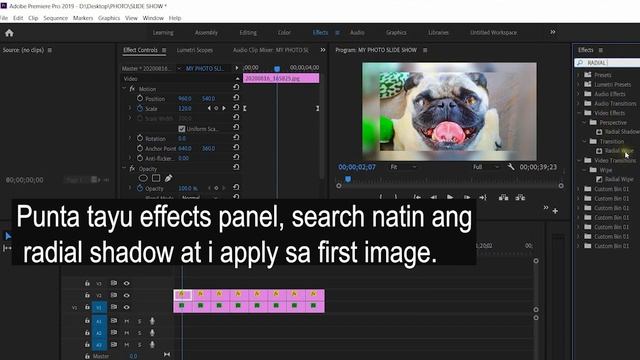Select the free draw bezier mask pen
Viewport: 640px width, 360px height.
[169, 178]
